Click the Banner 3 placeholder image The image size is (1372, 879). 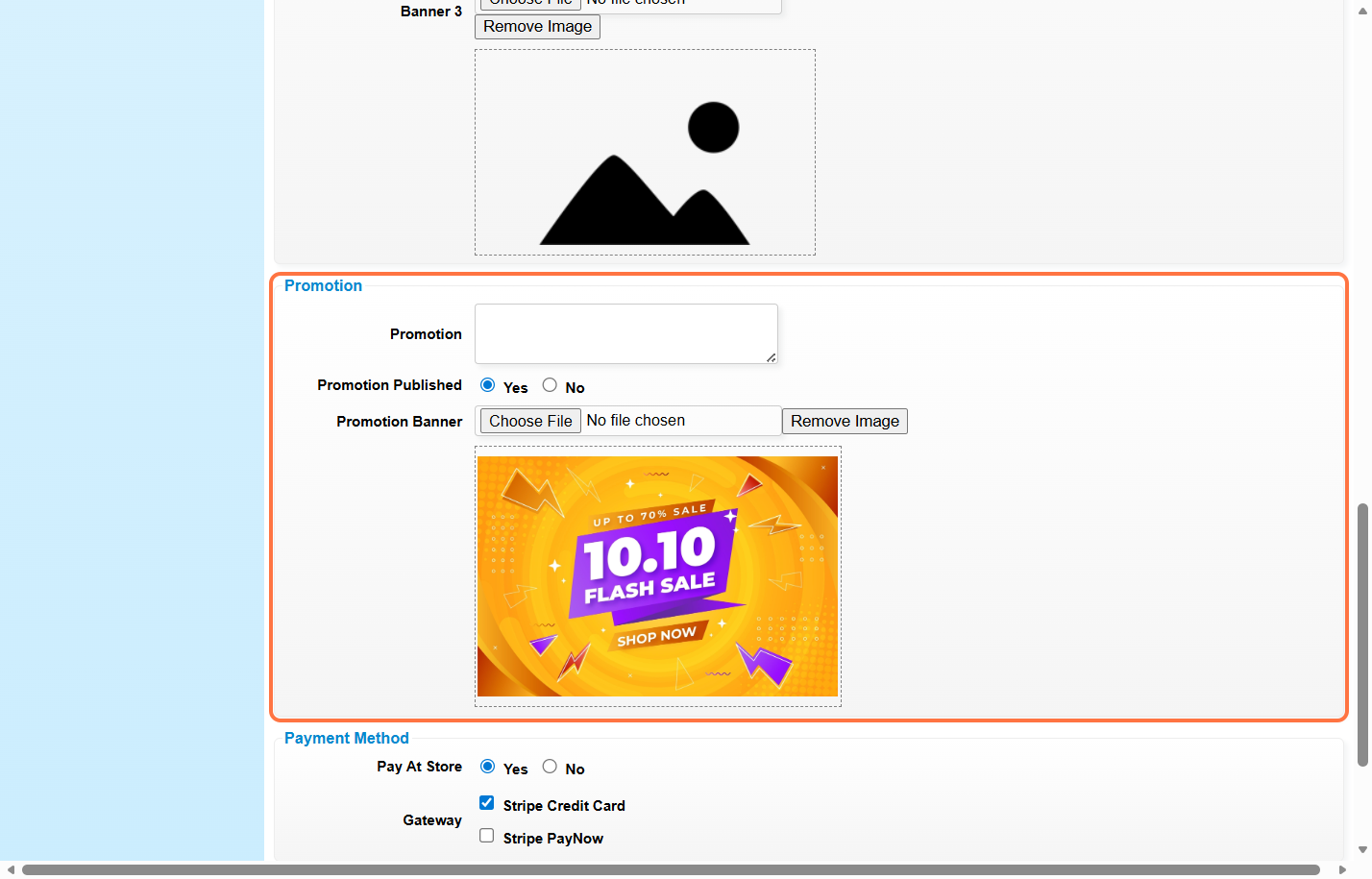tap(645, 153)
